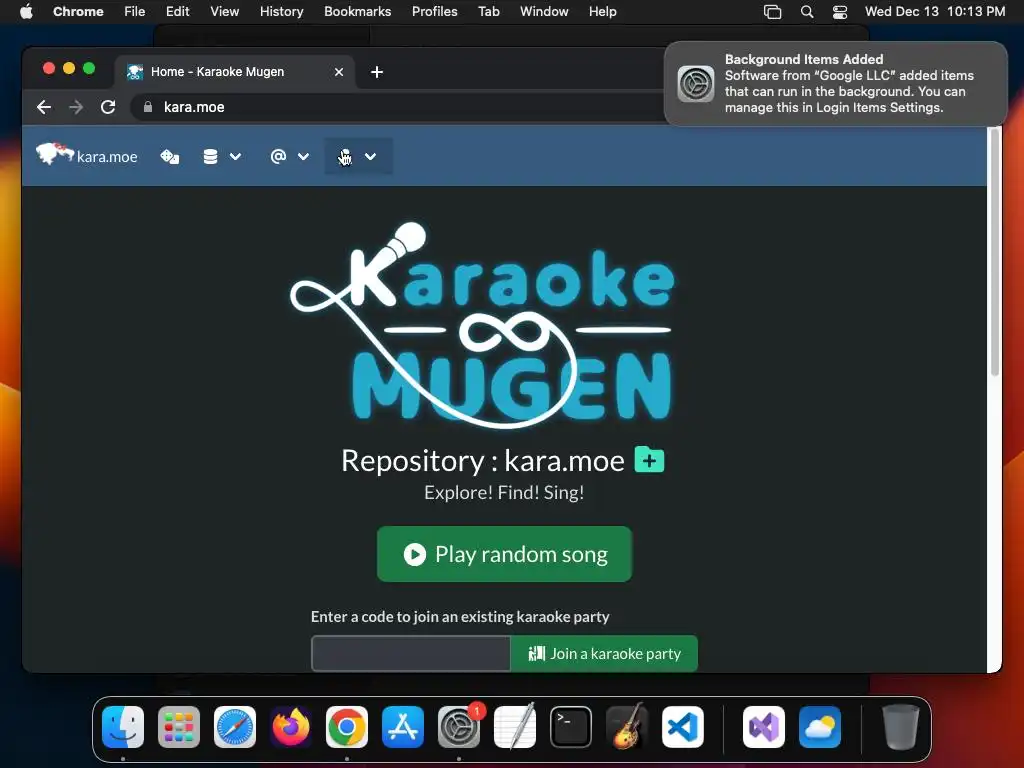1024x768 pixels.
Task: Open GarageBand from the Dock
Action: click(x=627, y=727)
